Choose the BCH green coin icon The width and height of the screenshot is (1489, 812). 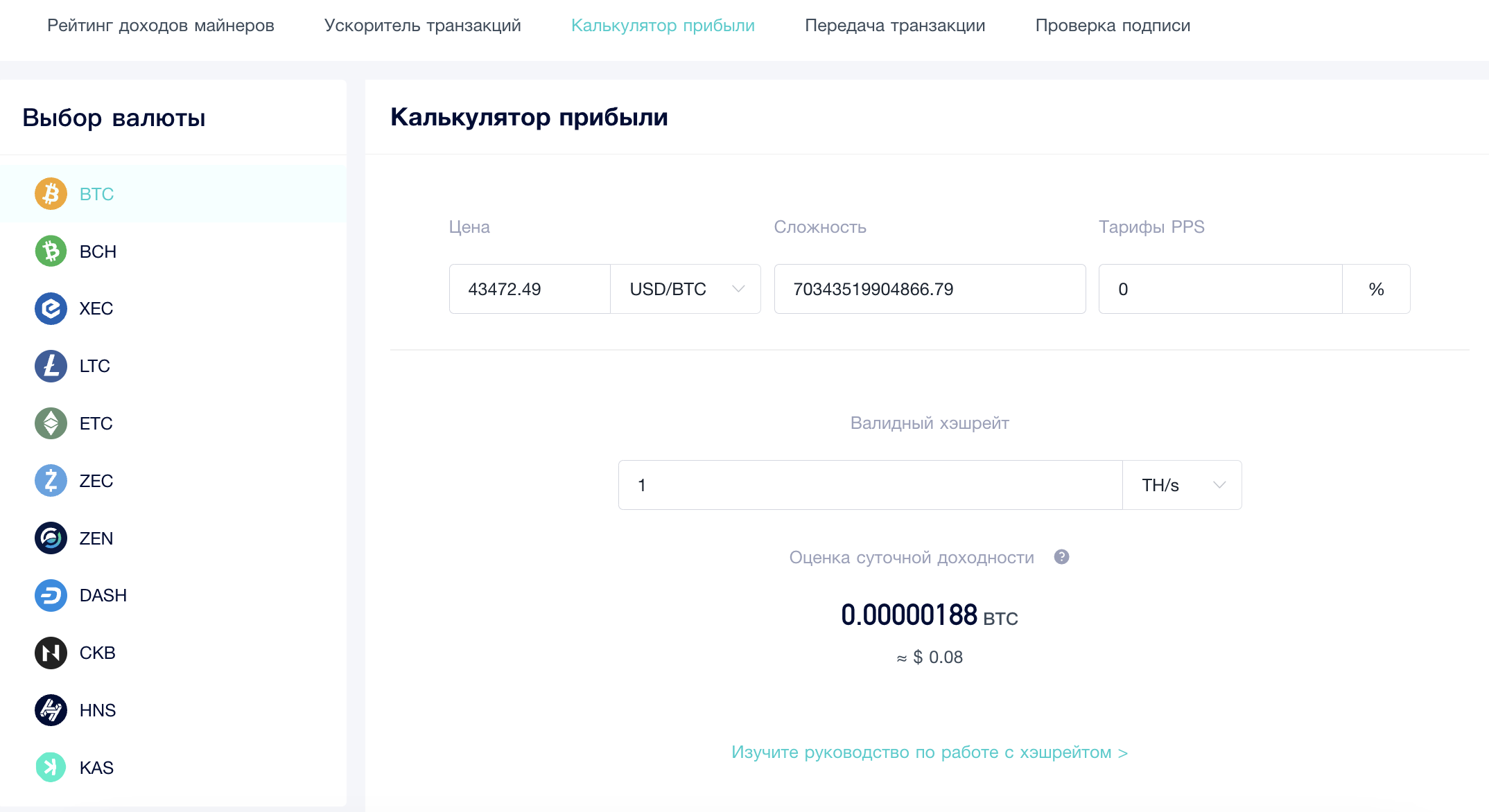pos(51,251)
